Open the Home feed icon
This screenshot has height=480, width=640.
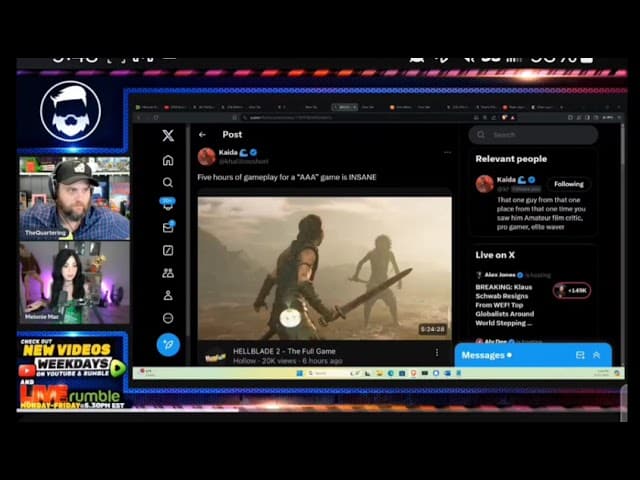[x=168, y=160]
